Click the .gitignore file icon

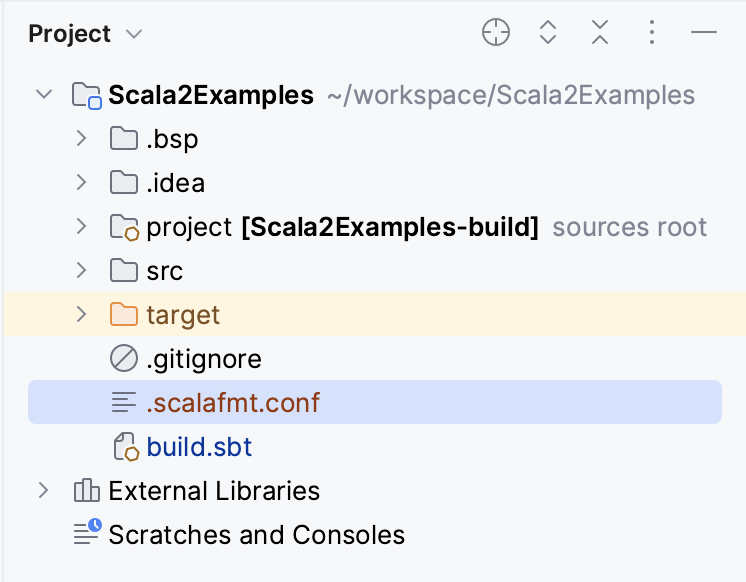point(124,359)
